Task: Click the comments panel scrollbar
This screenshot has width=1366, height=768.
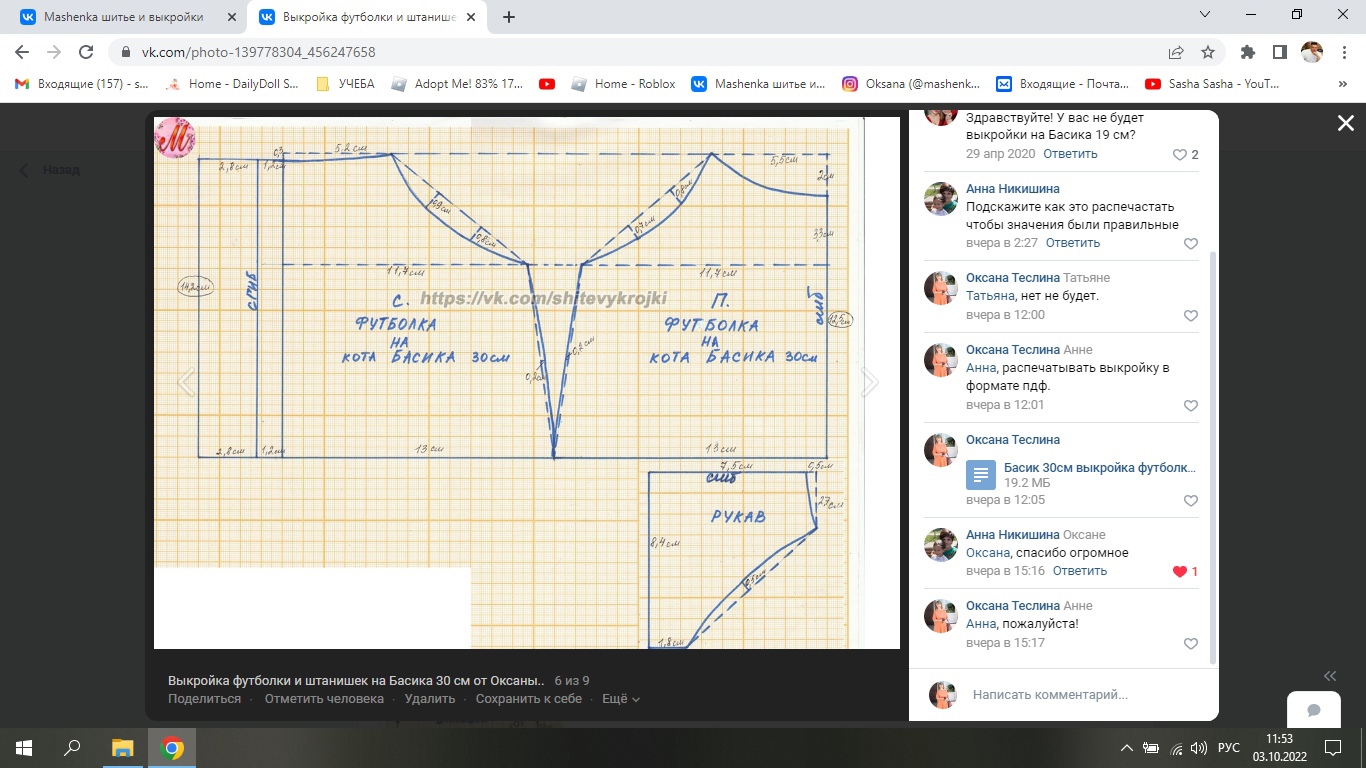Action: pyautogui.click(x=1214, y=457)
